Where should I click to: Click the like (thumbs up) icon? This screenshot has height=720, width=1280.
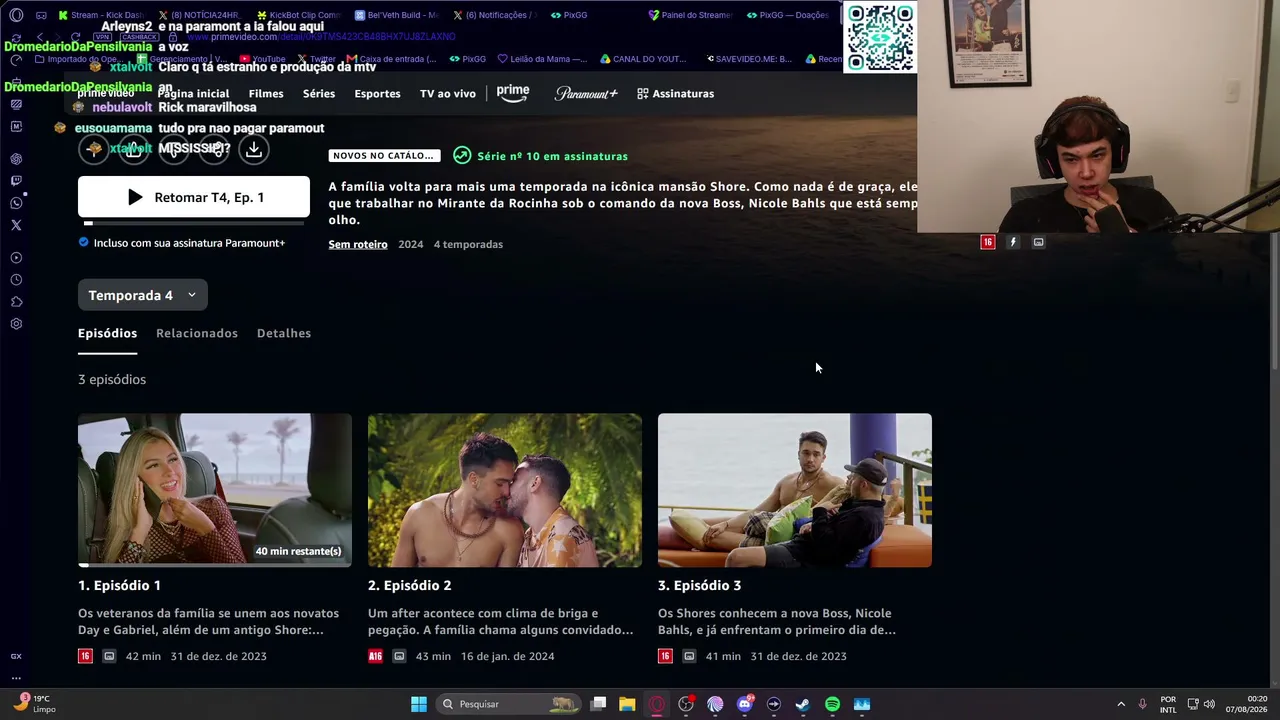click(134, 149)
